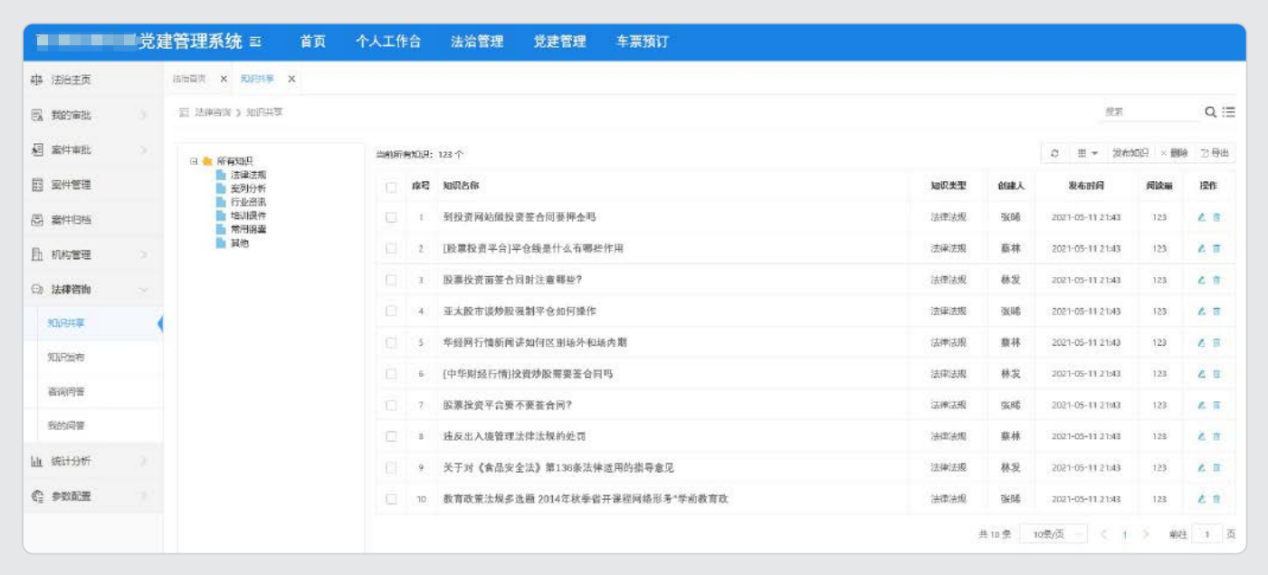Click the refresh icon in table toolbar
Screen dimensions: 1268x575
click(1055, 153)
